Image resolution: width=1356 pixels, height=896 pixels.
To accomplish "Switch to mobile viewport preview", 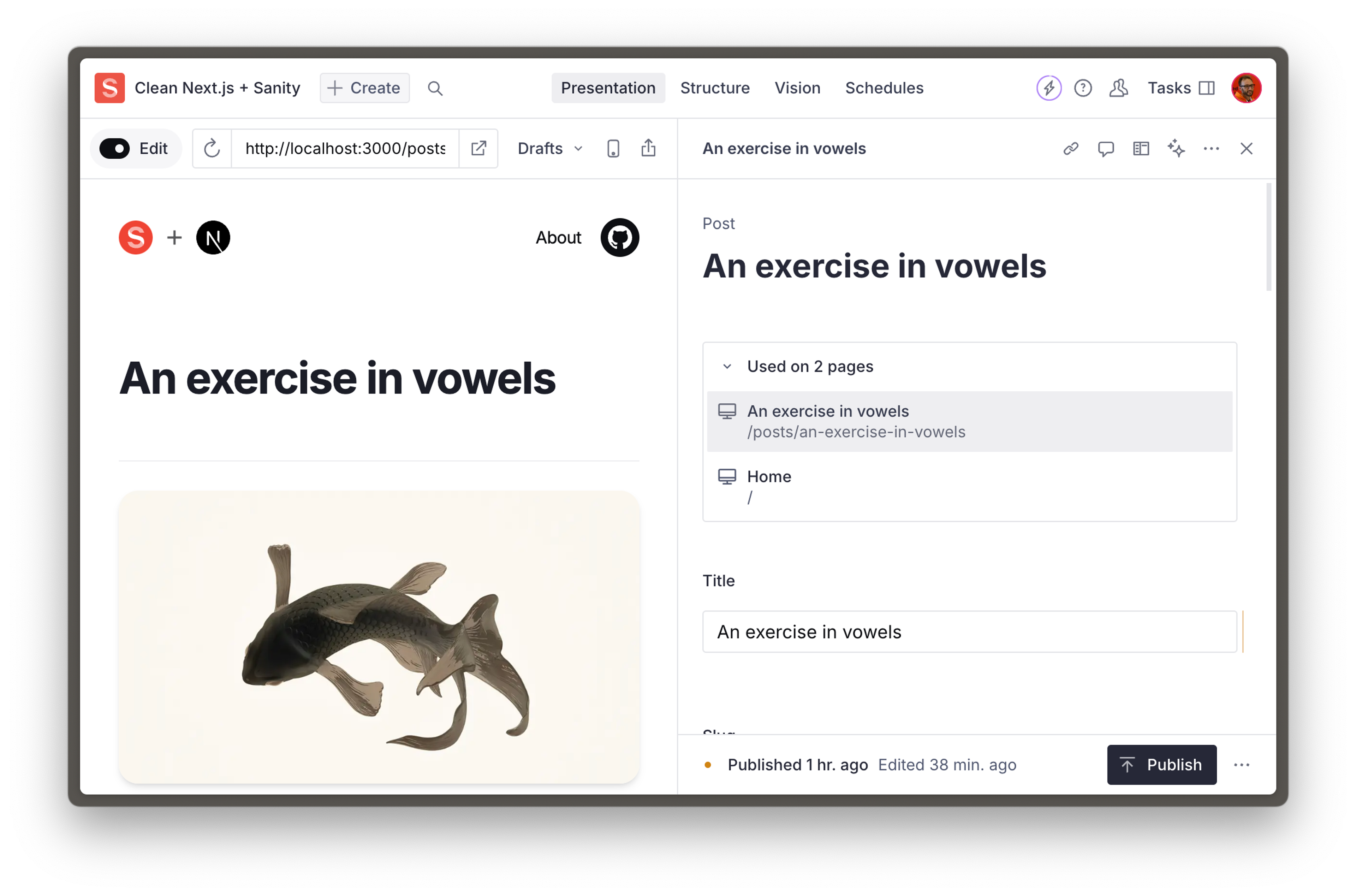I will pyautogui.click(x=613, y=149).
